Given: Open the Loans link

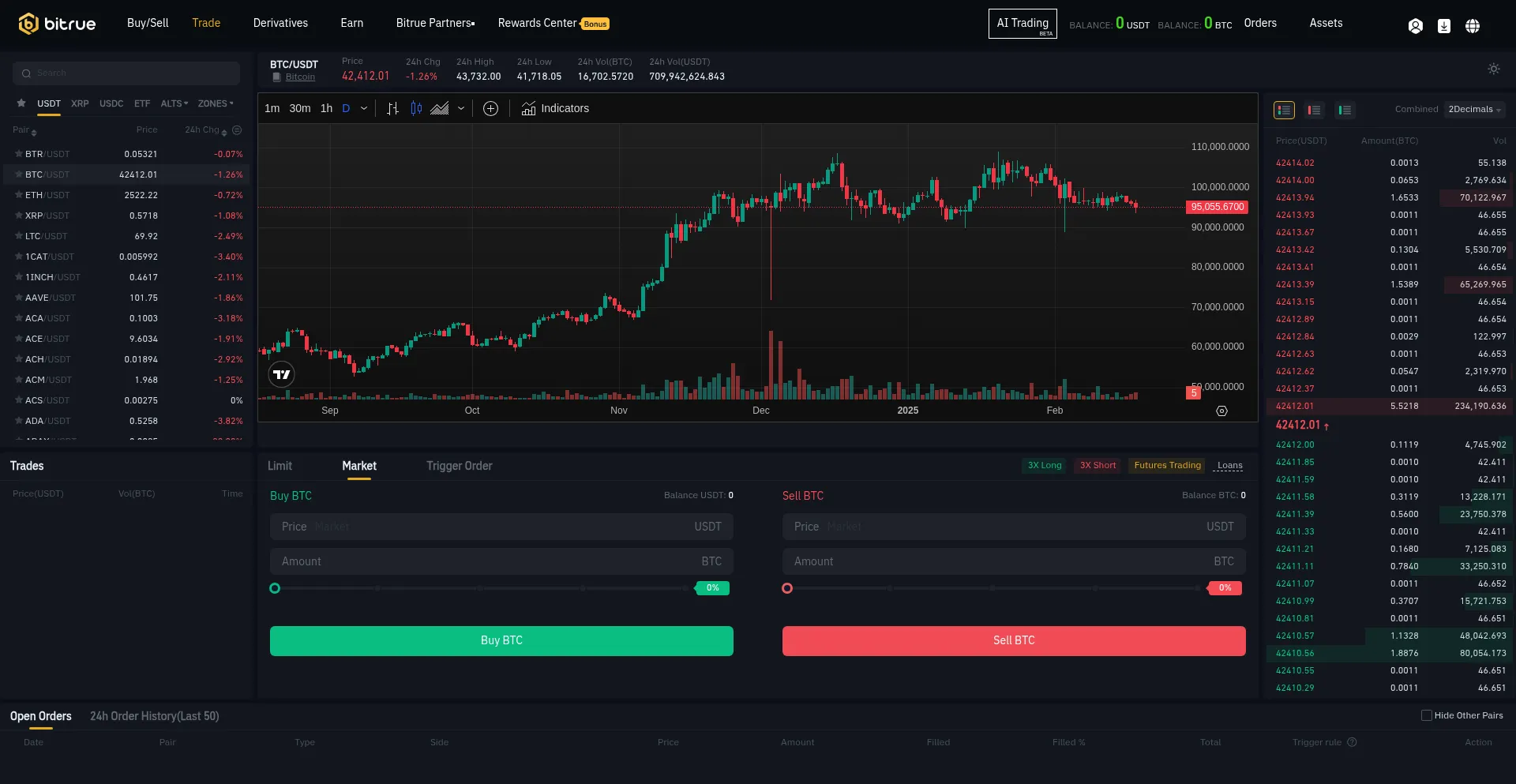Looking at the screenshot, I should pos(1229,465).
